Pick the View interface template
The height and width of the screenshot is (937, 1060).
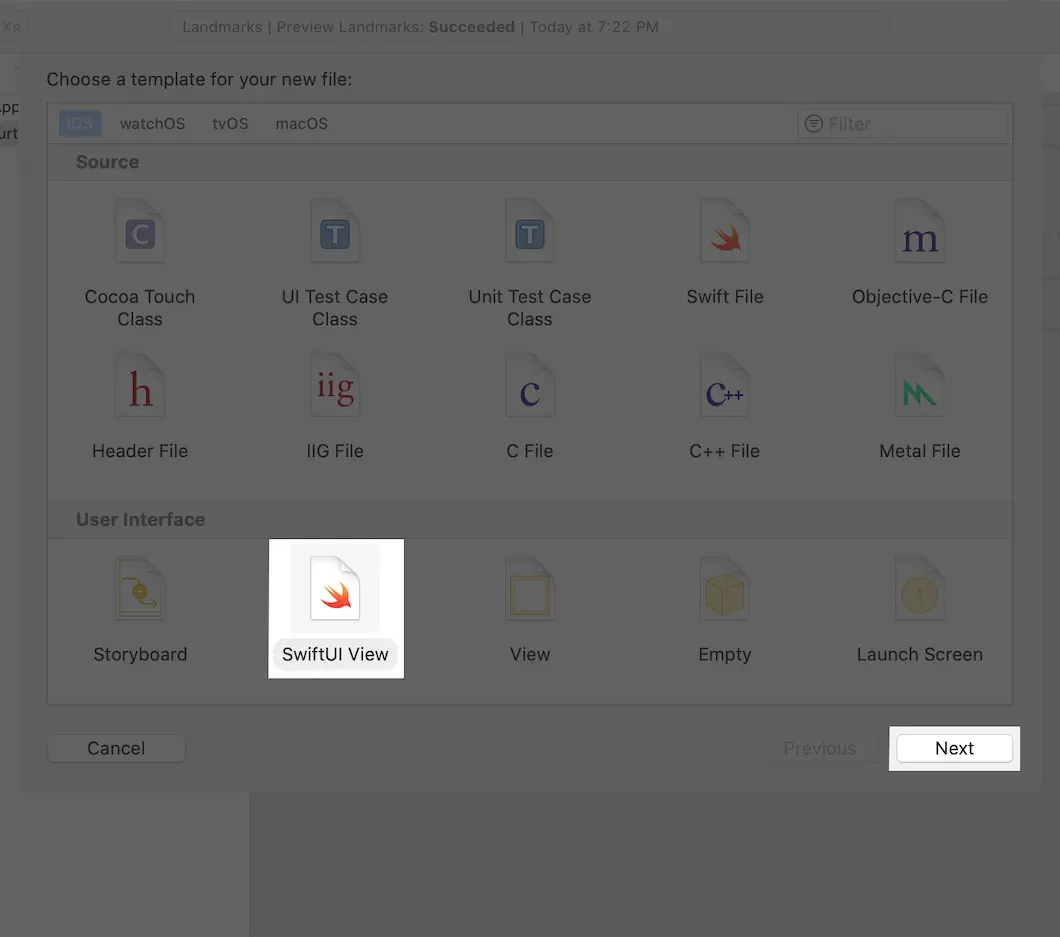coord(529,610)
